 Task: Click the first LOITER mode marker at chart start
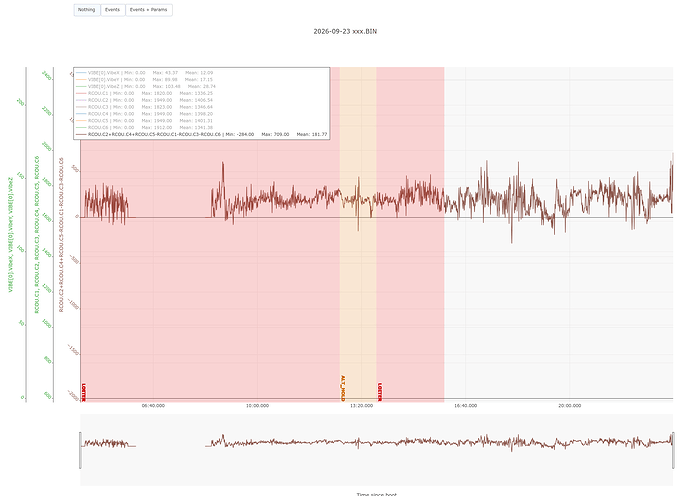[x=84, y=392]
